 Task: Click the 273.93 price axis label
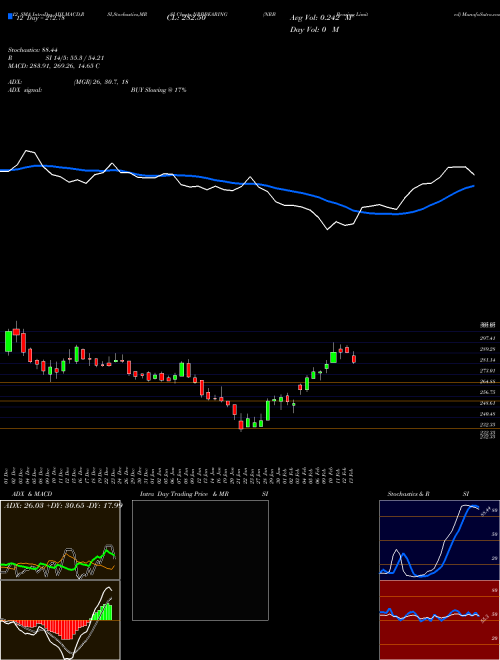coord(488,370)
